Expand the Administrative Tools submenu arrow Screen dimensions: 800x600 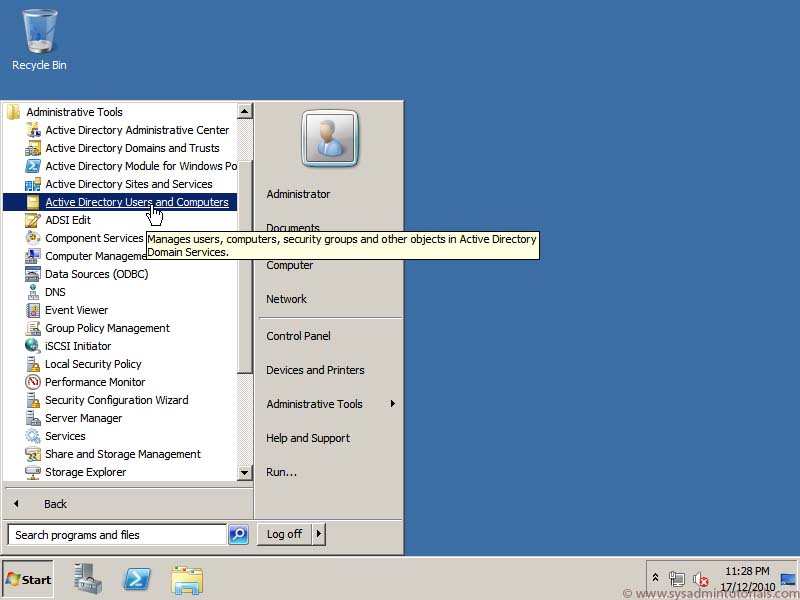(392, 404)
